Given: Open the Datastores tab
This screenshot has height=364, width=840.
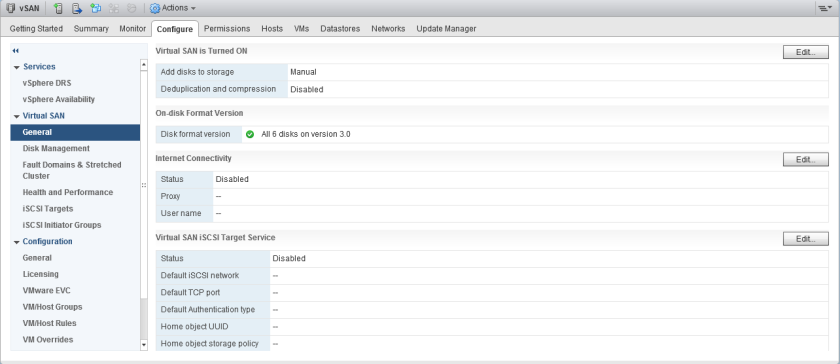Looking at the screenshot, I should pos(340,28).
